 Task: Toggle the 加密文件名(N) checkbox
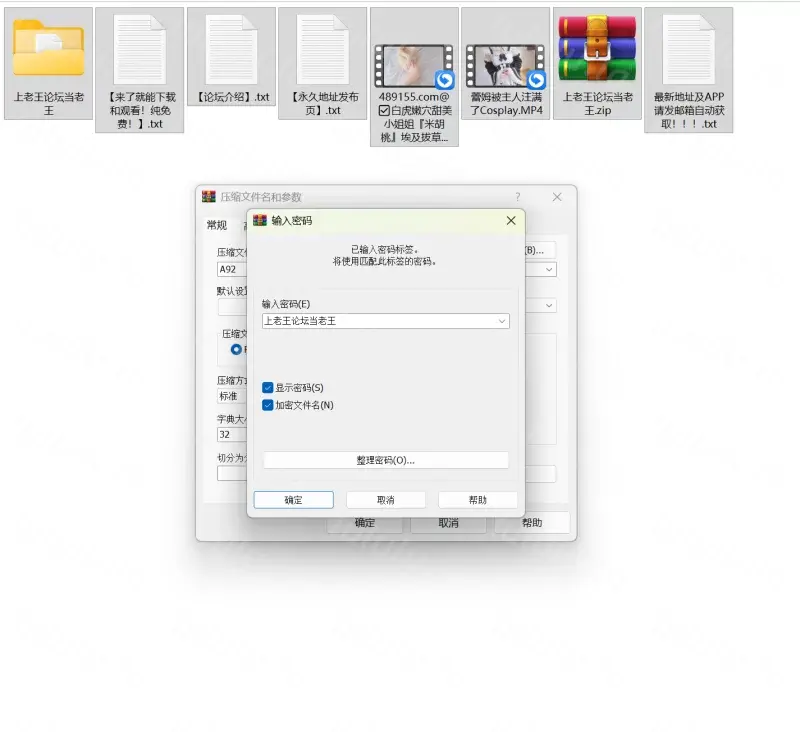[267, 405]
